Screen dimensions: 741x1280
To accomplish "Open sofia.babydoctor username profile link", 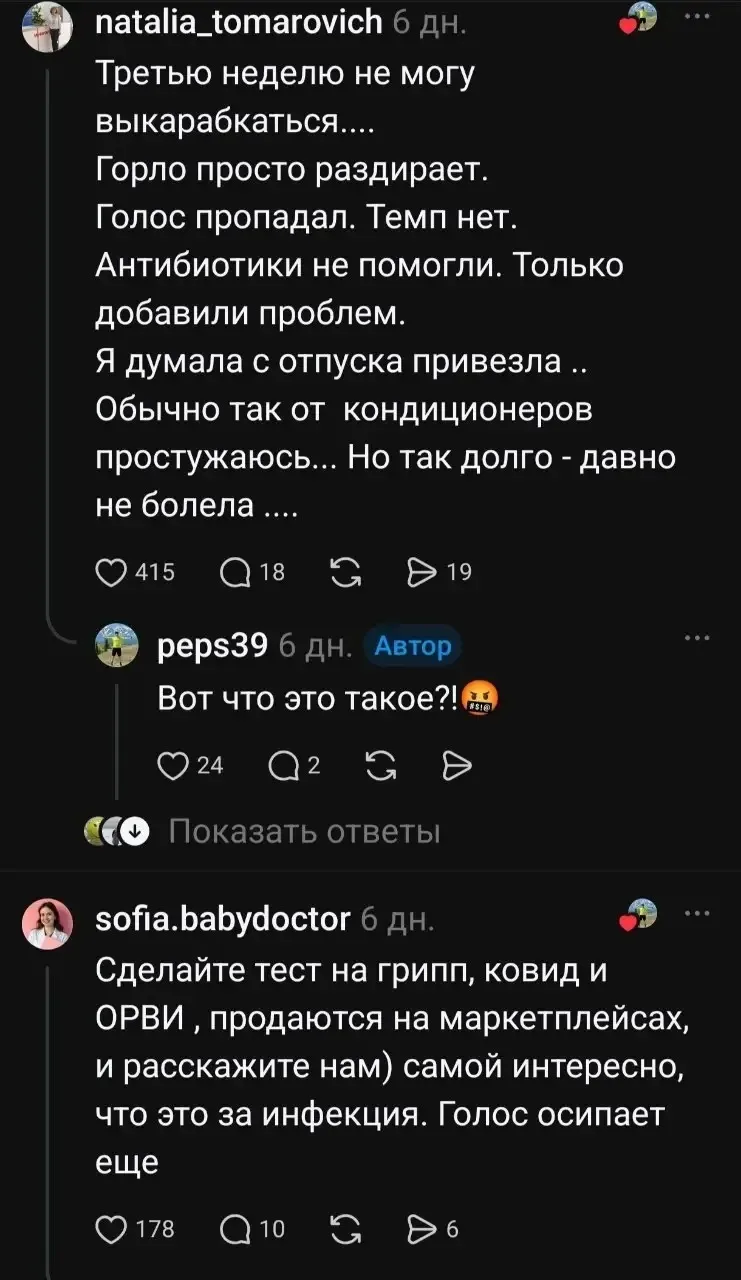I will [x=222, y=918].
